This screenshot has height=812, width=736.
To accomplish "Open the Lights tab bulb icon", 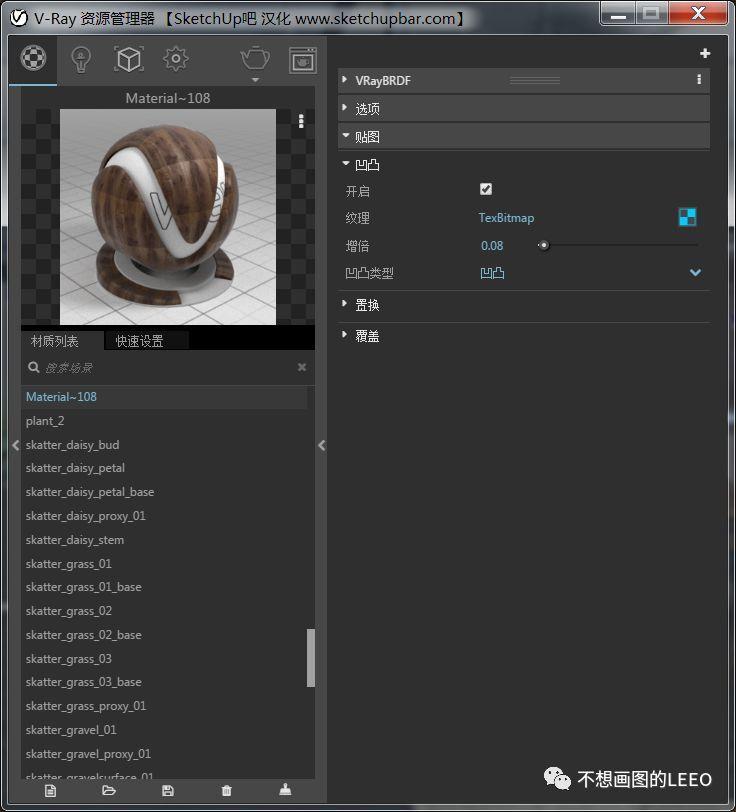I will (x=81, y=60).
